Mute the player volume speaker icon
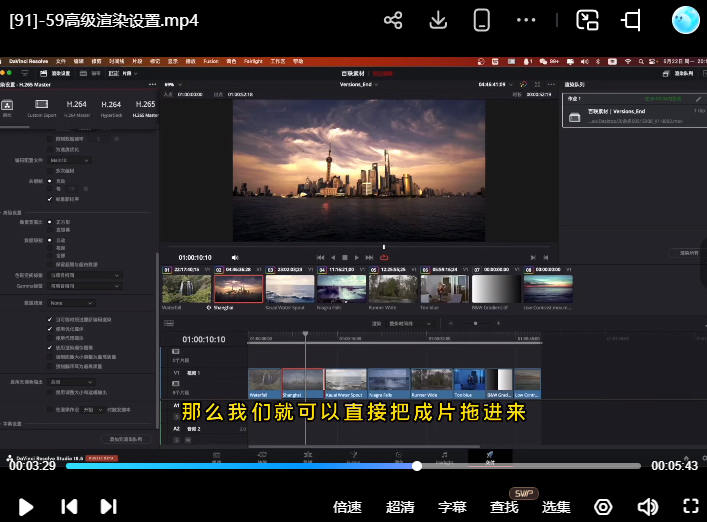The width and height of the screenshot is (707, 522). 648,507
